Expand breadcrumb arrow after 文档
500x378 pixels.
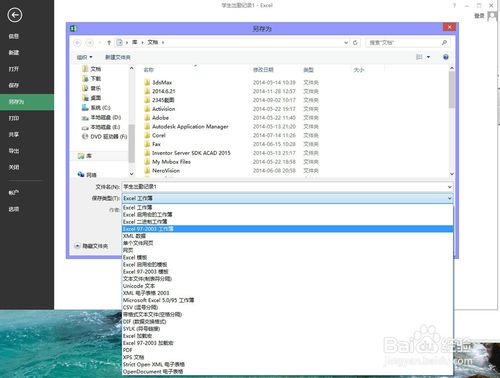point(163,42)
